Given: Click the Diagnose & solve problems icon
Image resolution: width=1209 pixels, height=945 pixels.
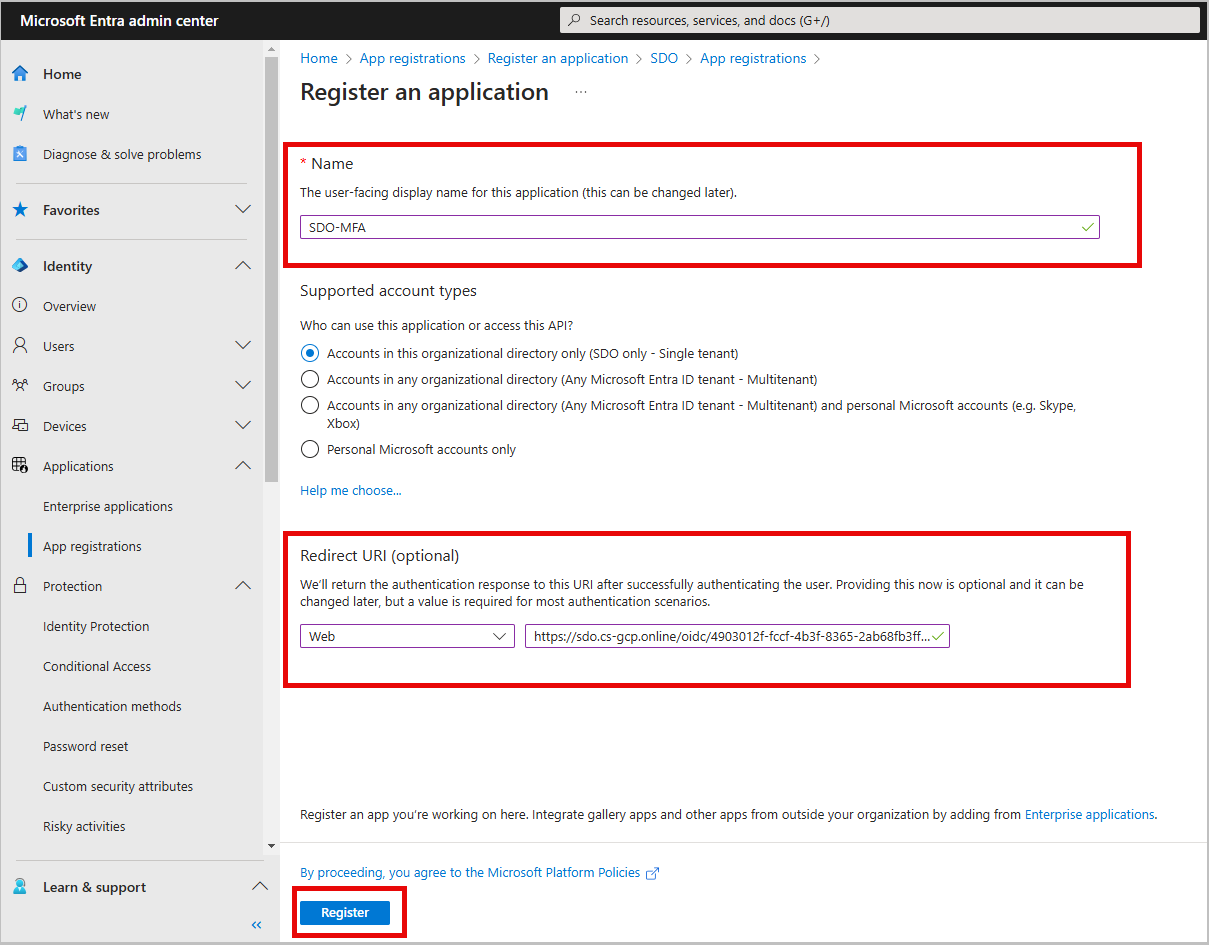Looking at the screenshot, I should click(20, 154).
